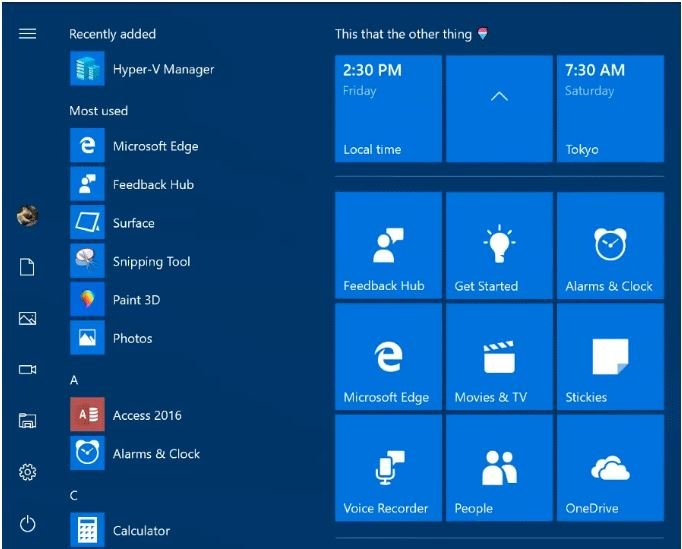Open the Get Started tile
Viewport: 682px width, 549px height.
point(499,245)
